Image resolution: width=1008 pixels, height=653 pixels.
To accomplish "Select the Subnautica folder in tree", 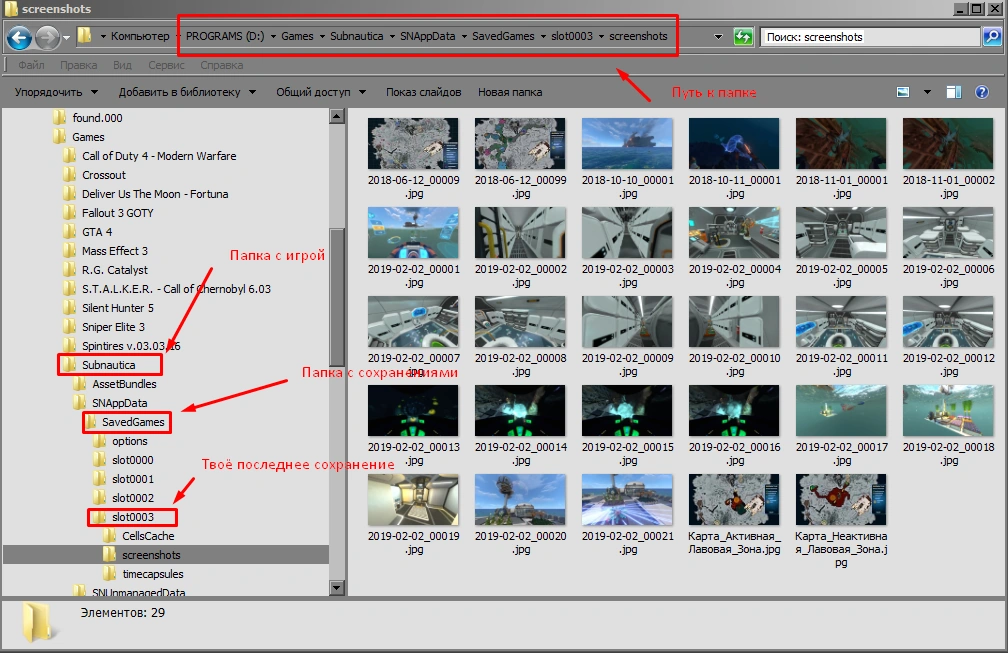I will coord(108,364).
